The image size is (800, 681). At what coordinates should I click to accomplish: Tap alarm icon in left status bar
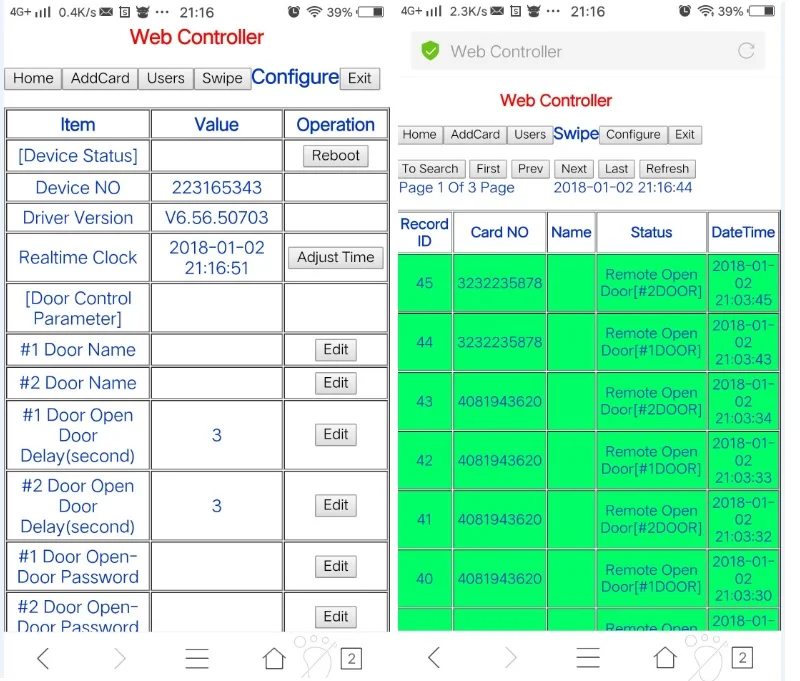(x=293, y=12)
